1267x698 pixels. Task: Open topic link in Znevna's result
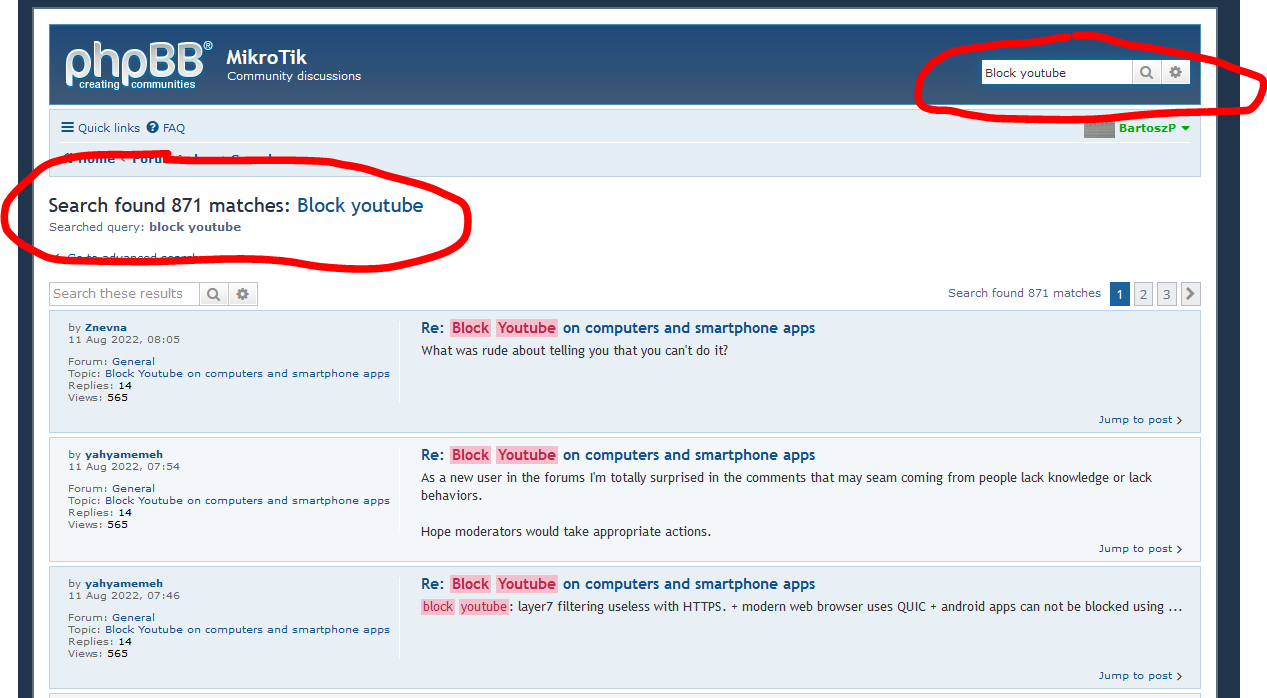point(247,373)
